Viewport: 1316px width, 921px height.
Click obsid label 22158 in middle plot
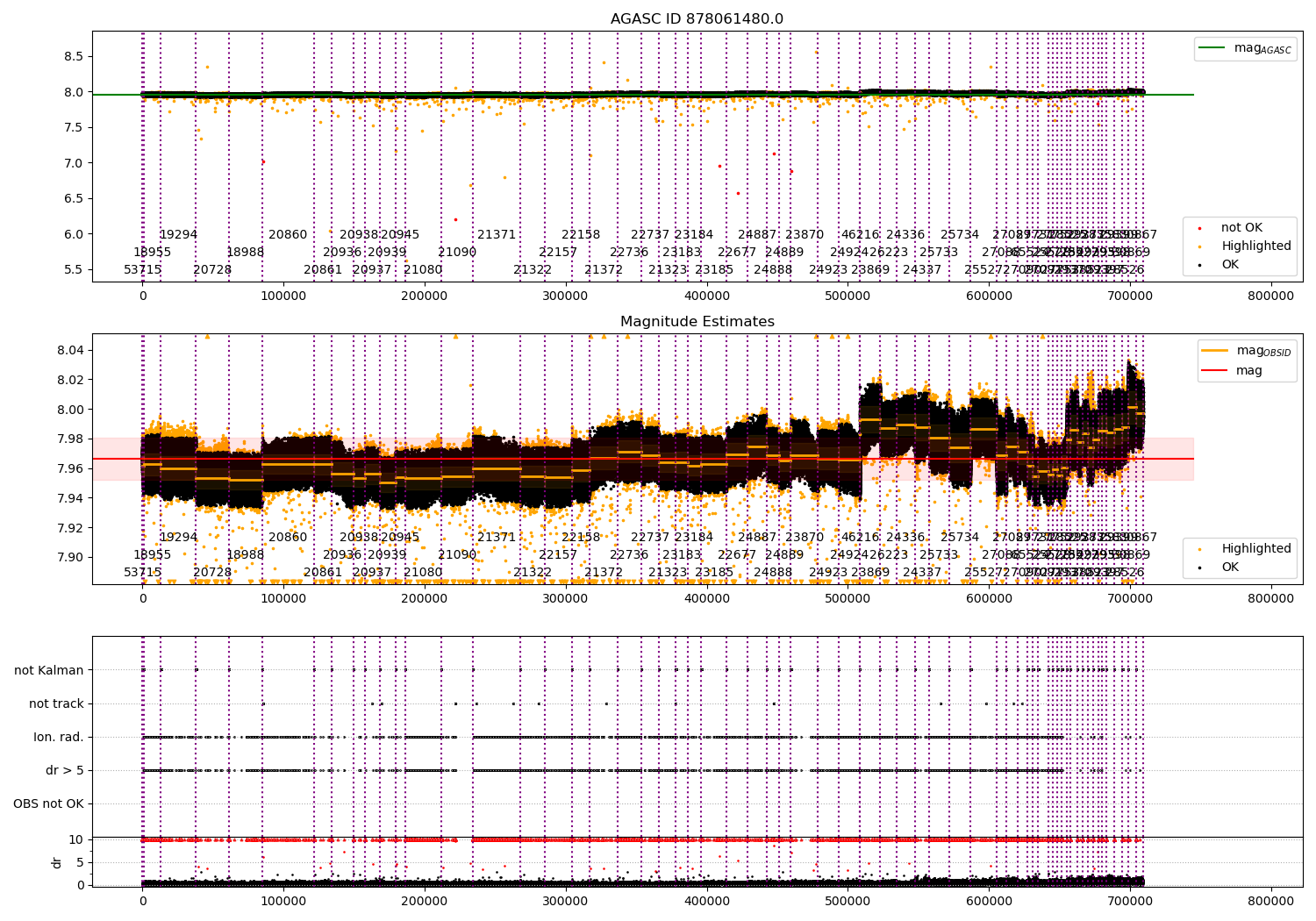point(581,537)
